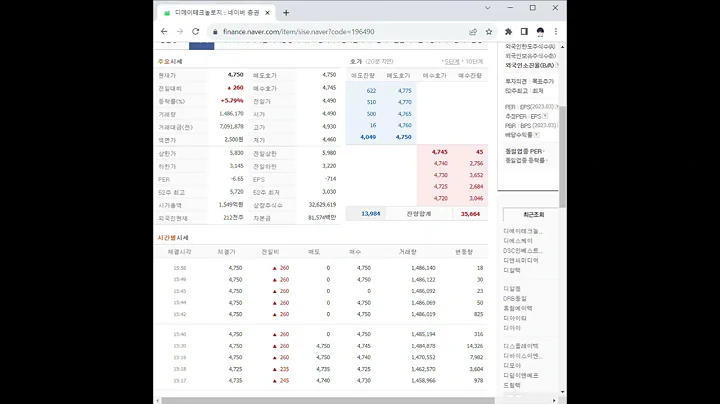
Task: Click the sidebar scroll down arrow
Action: (x=562, y=392)
